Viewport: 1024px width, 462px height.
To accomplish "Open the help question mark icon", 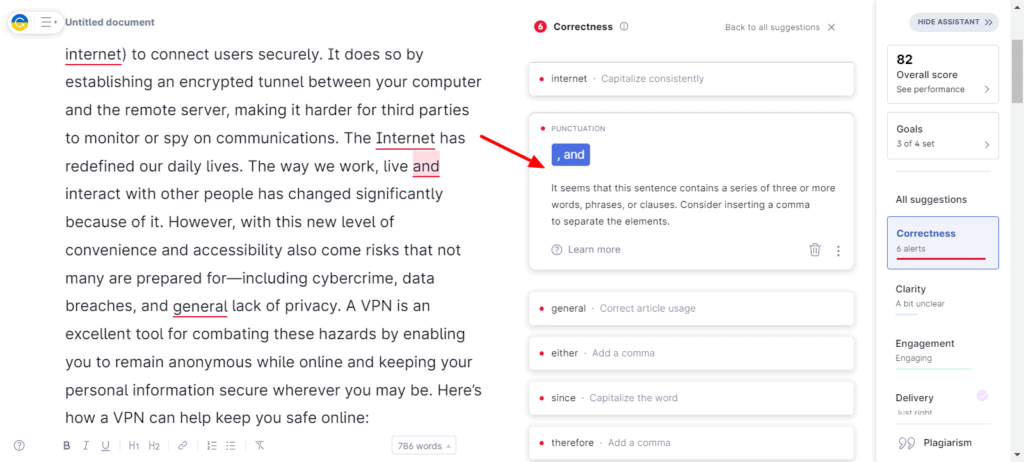I will [19, 446].
